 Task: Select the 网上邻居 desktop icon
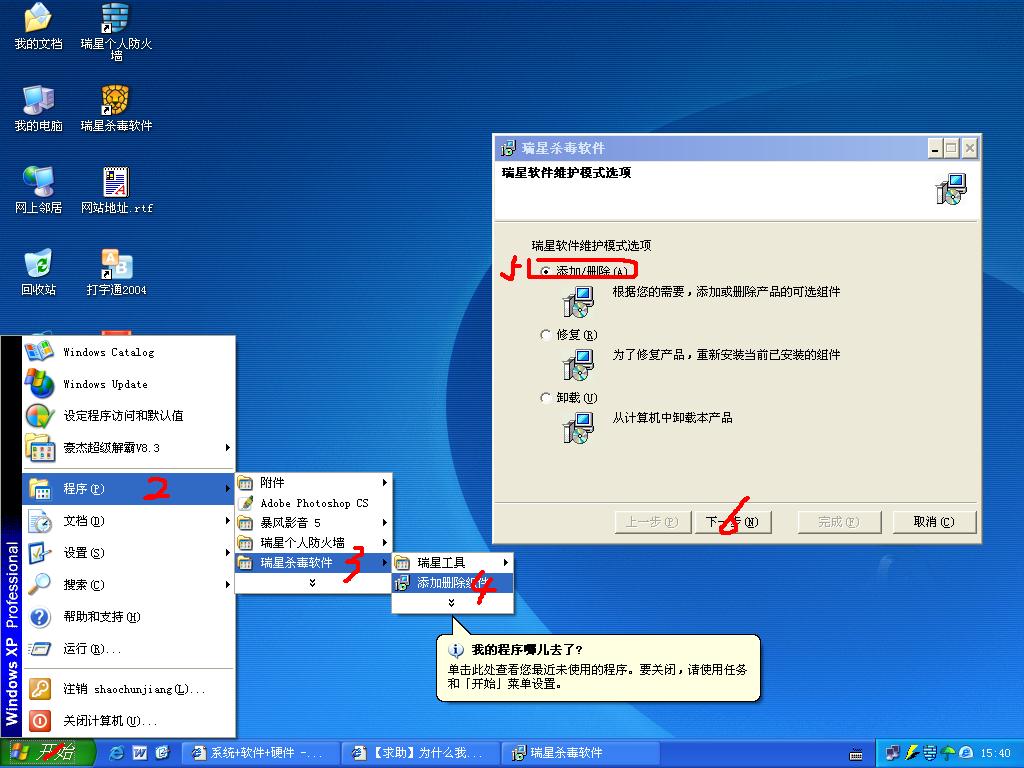tap(38, 190)
